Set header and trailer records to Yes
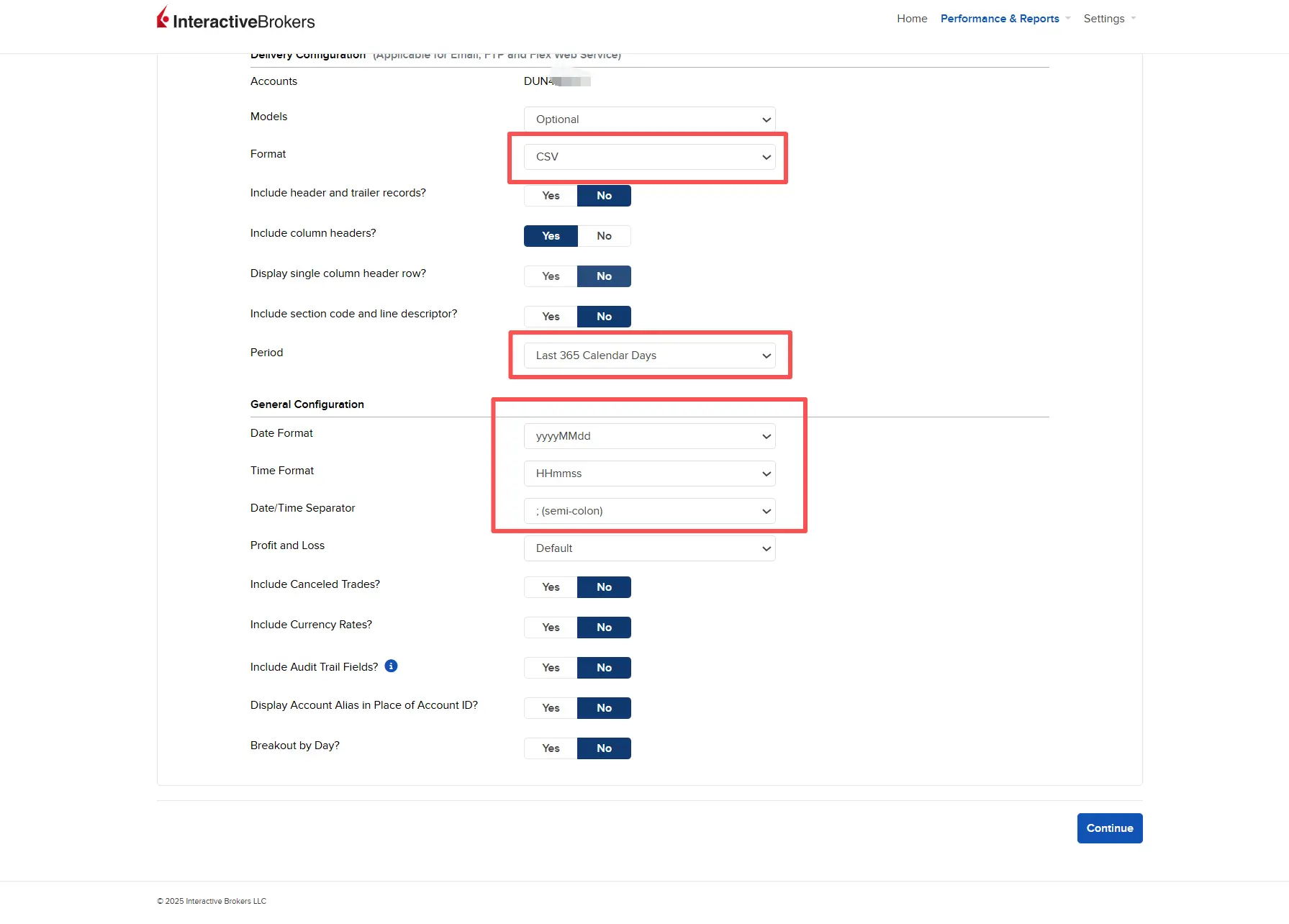The image size is (1289, 924). tap(551, 196)
